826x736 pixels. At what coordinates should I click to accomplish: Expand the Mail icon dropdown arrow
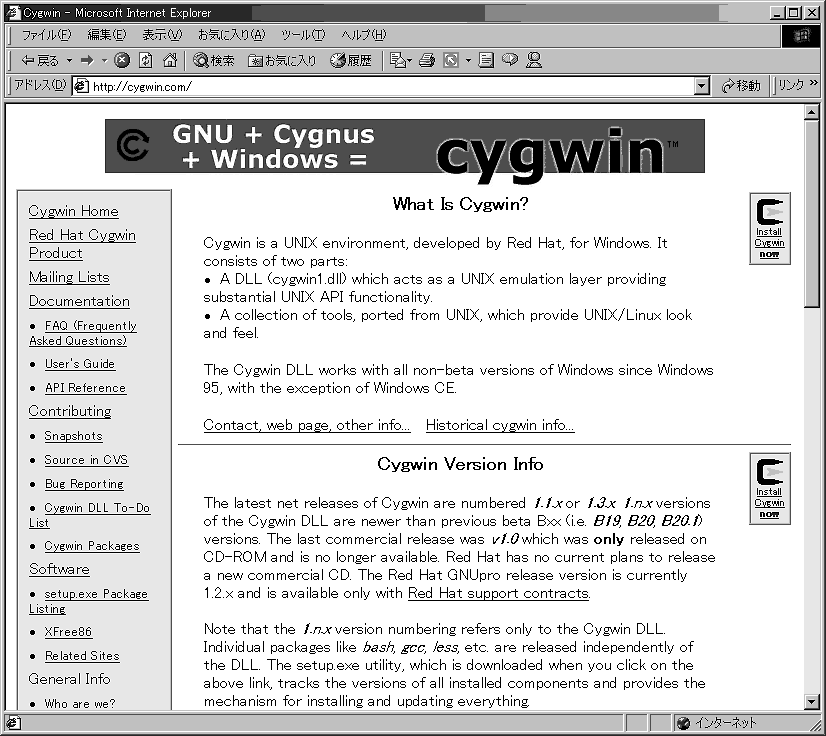tap(409, 61)
